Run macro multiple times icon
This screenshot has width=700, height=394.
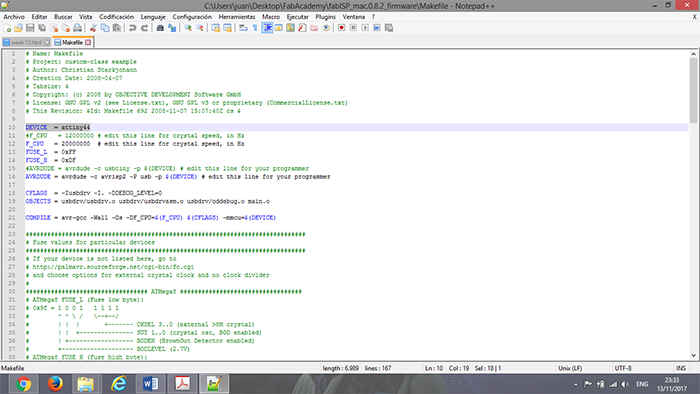click(377, 28)
